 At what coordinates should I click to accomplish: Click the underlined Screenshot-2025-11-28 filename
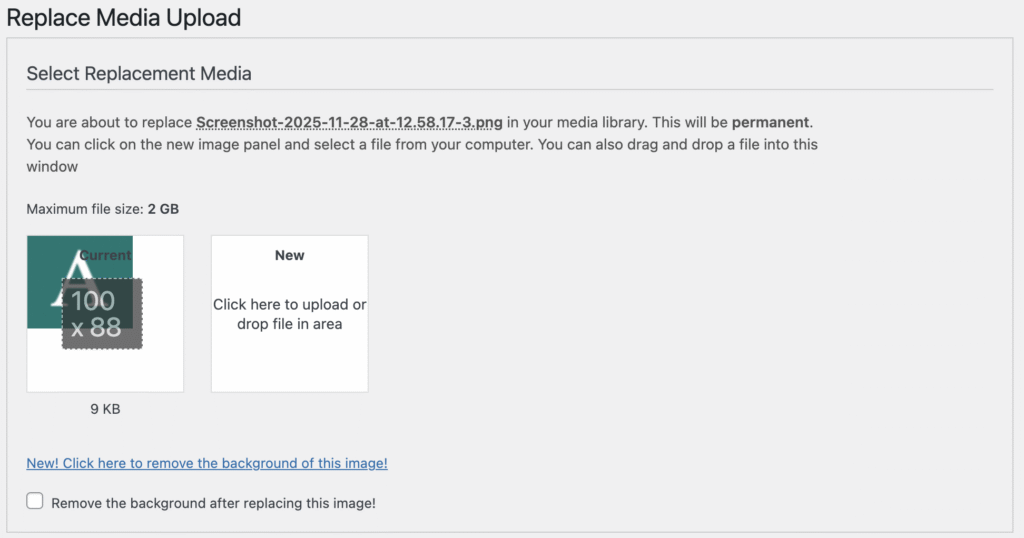click(349, 123)
